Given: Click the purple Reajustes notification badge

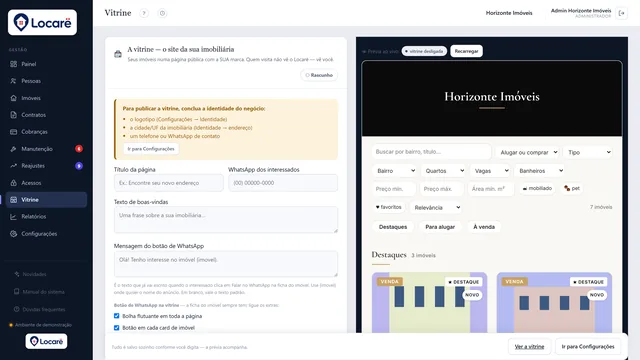Looking at the screenshot, I should coord(79,166).
